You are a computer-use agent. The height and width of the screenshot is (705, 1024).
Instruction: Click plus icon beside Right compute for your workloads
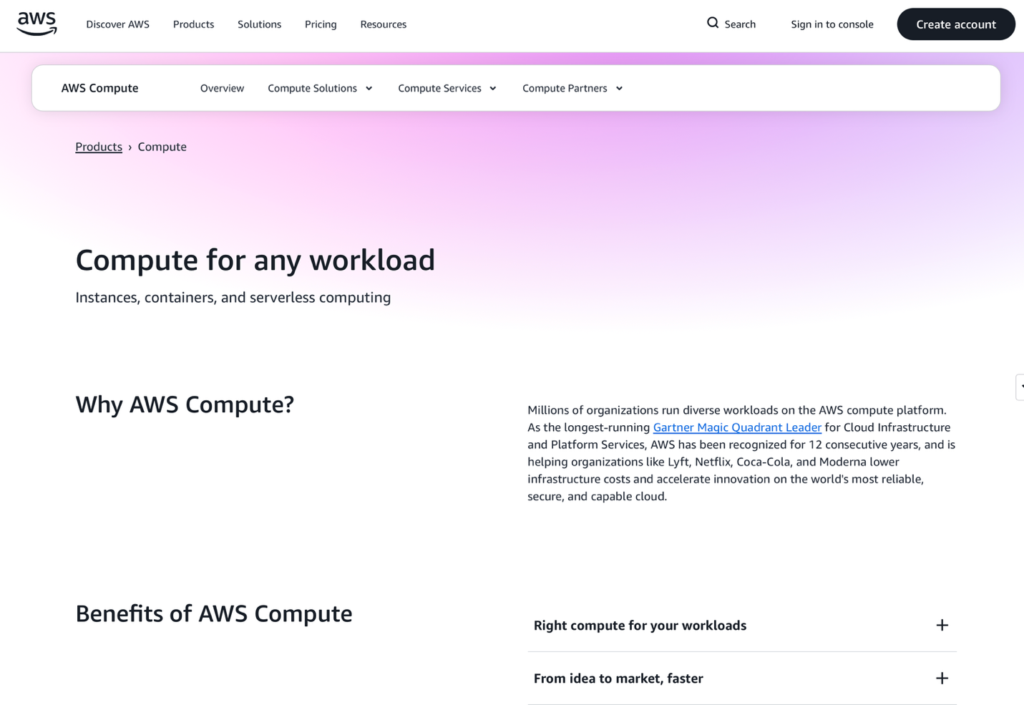[x=941, y=625]
